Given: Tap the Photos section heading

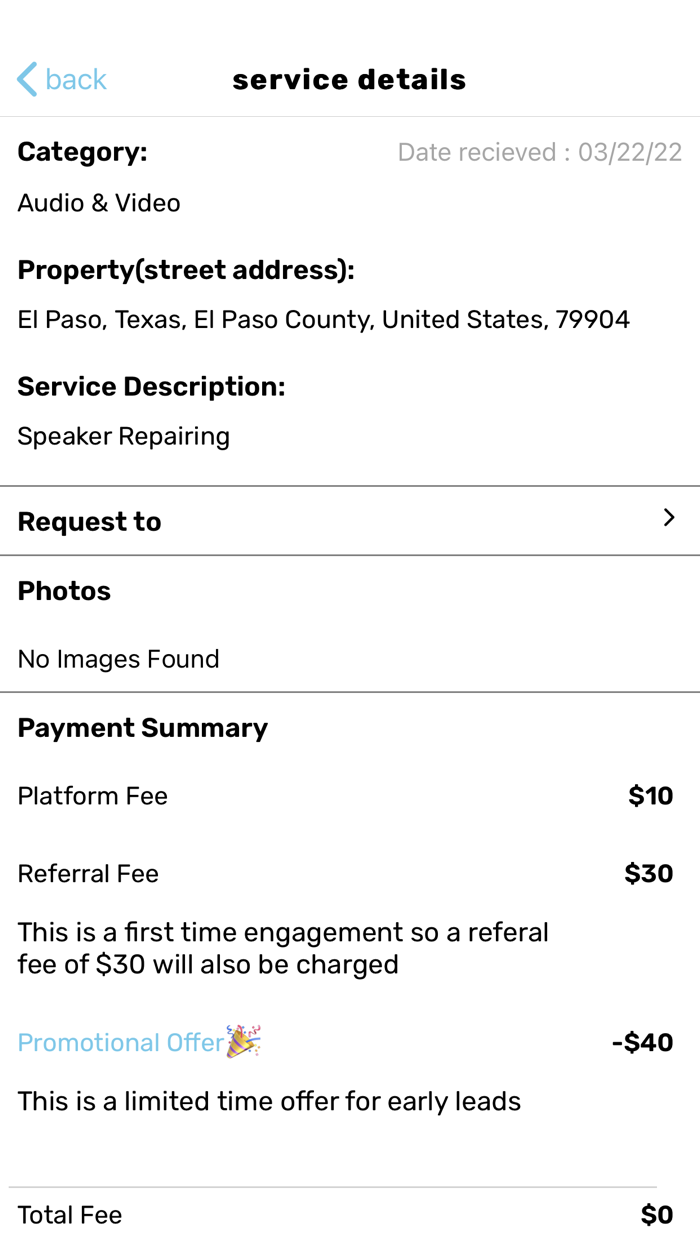Looking at the screenshot, I should click(64, 591).
